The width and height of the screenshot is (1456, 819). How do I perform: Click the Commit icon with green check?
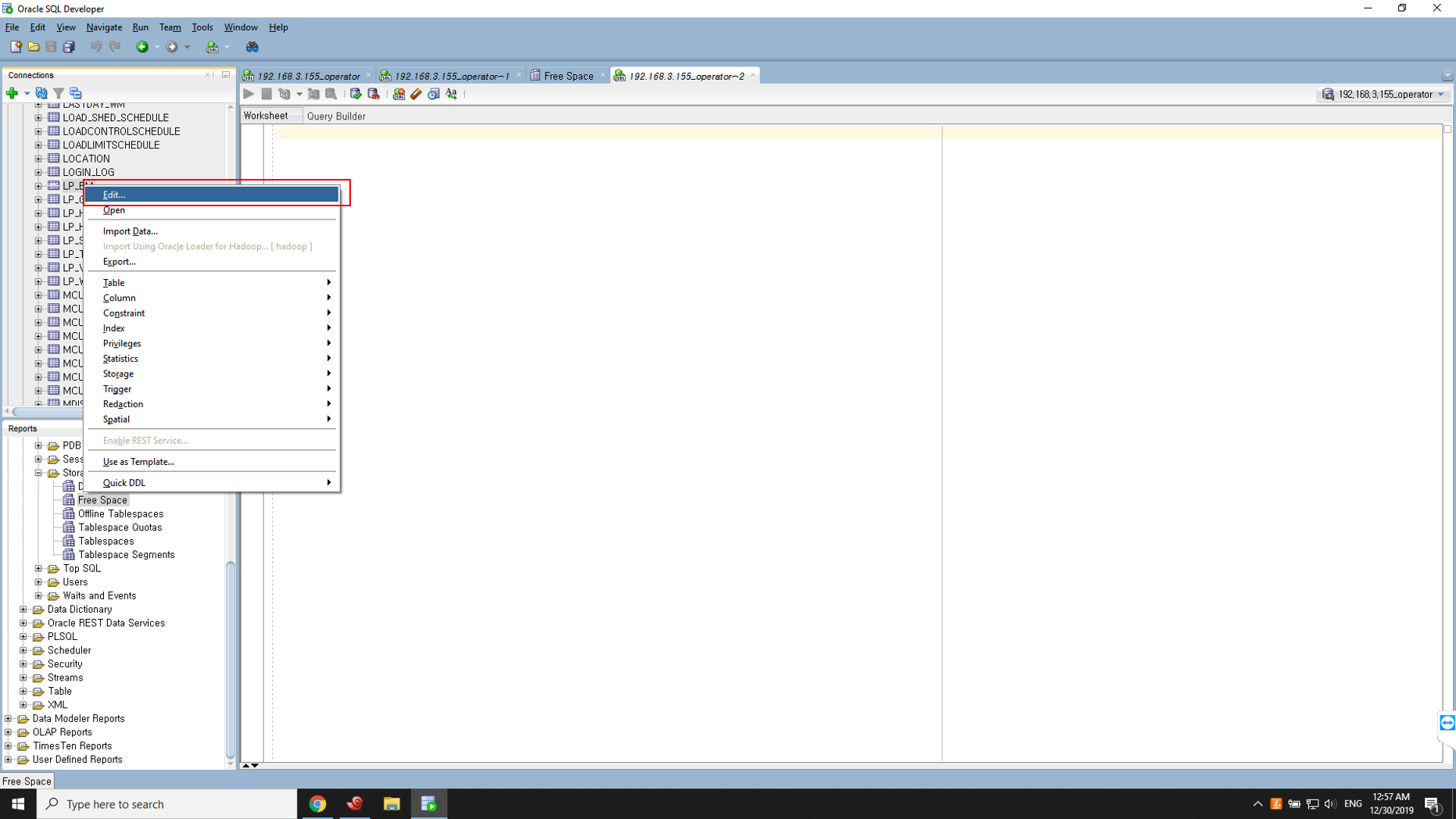click(356, 94)
